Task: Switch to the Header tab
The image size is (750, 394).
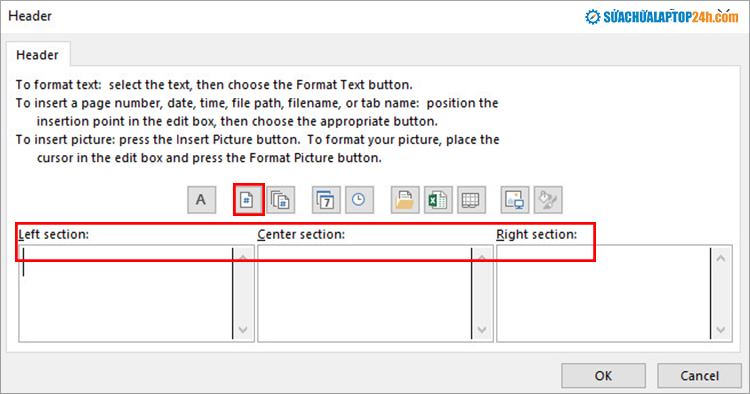Action: click(x=37, y=55)
